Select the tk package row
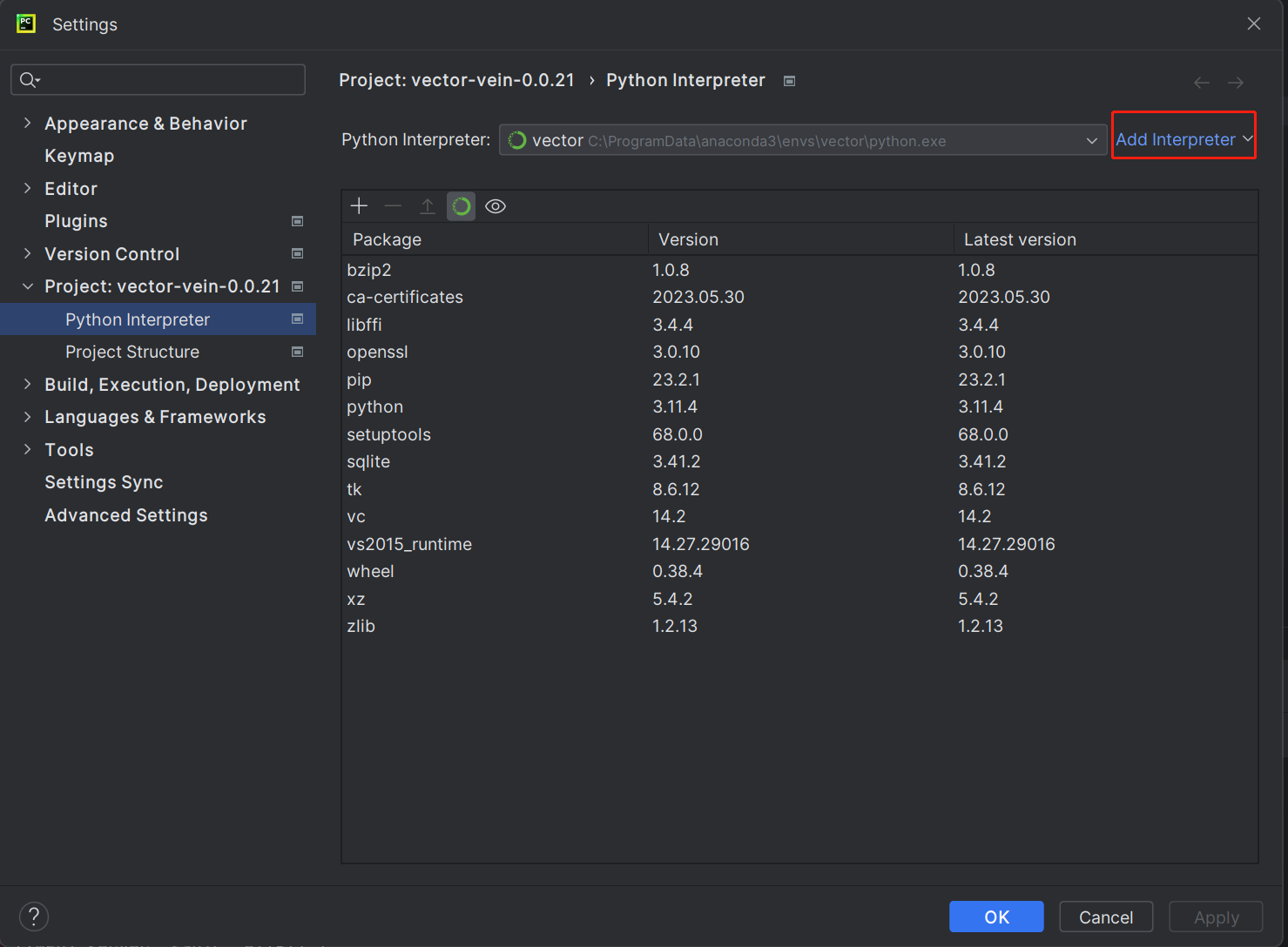 point(799,489)
